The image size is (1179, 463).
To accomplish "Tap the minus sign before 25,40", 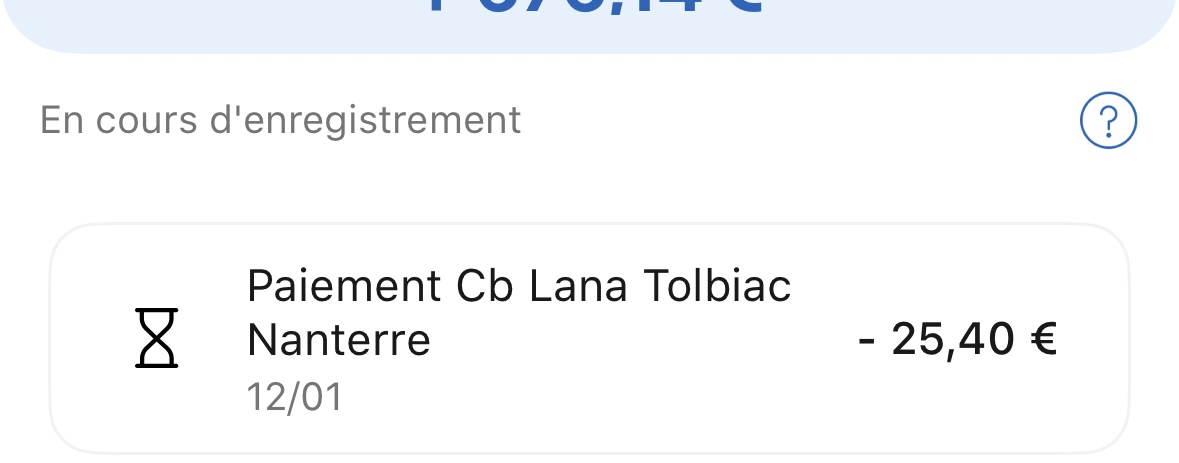I will 867,341.
